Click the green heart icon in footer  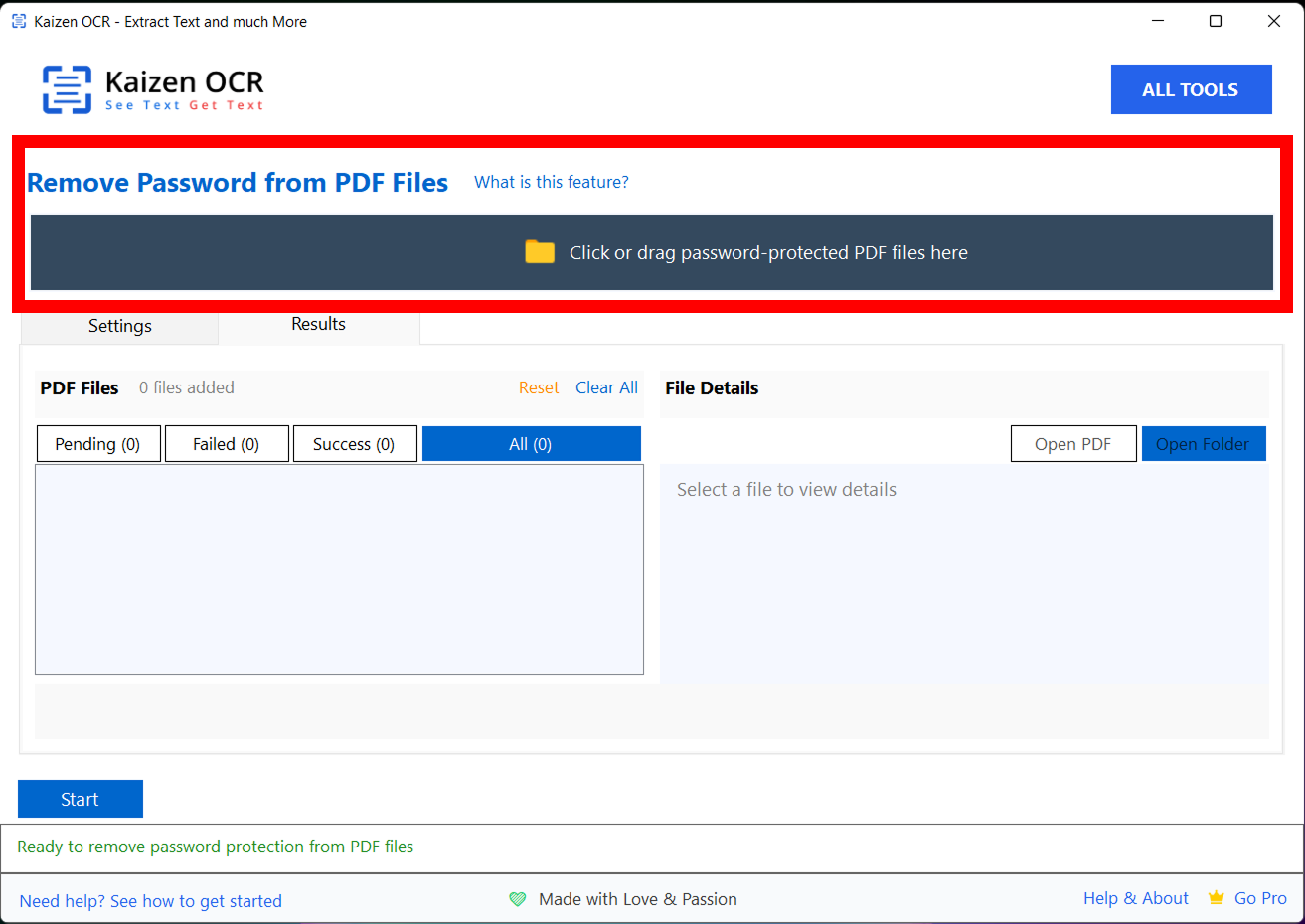[517, 899]
